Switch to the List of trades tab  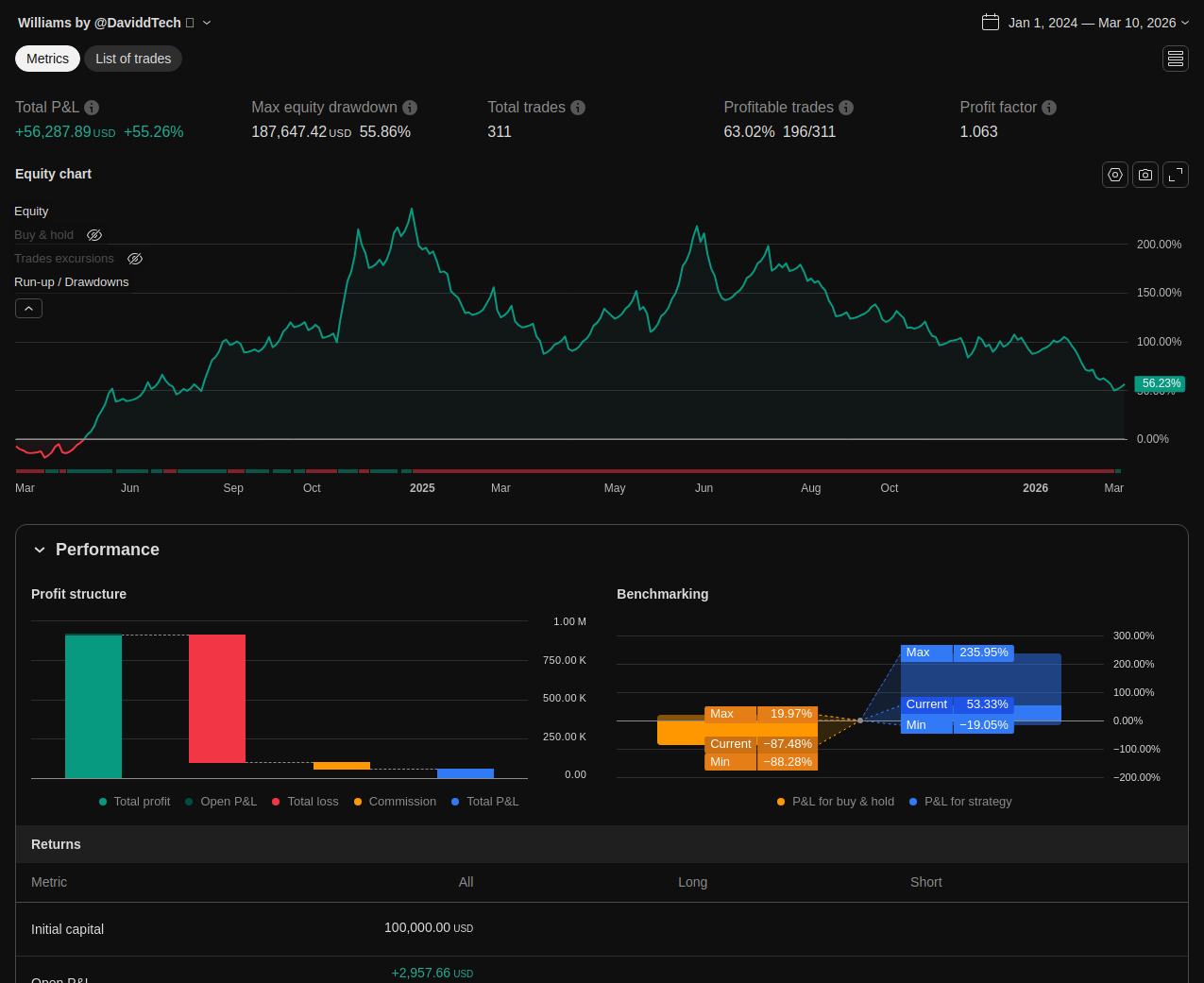pos(133,59)
